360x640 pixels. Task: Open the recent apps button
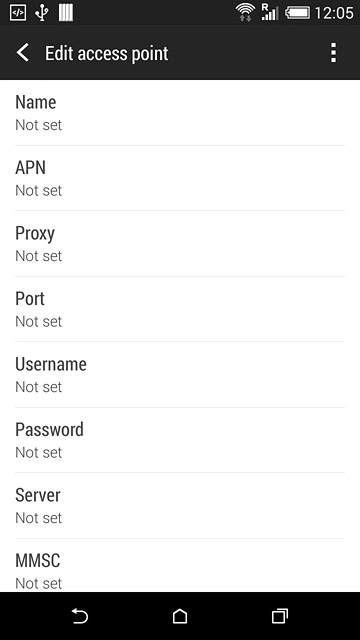[x=280, y=616]
